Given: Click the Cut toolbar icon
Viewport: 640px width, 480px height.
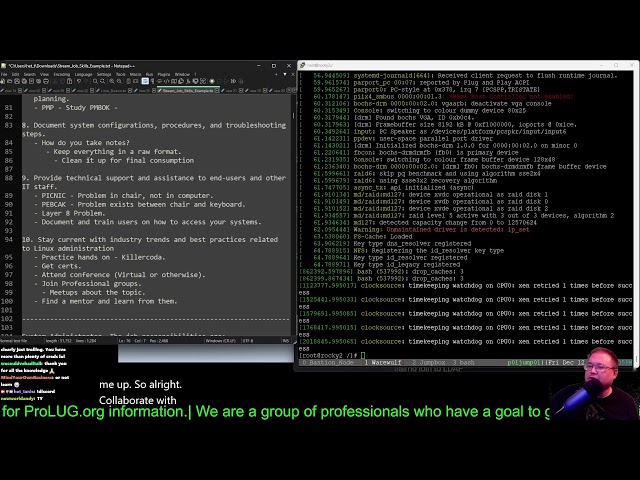Looking at the screenshot, I should [x=55, y=81].
